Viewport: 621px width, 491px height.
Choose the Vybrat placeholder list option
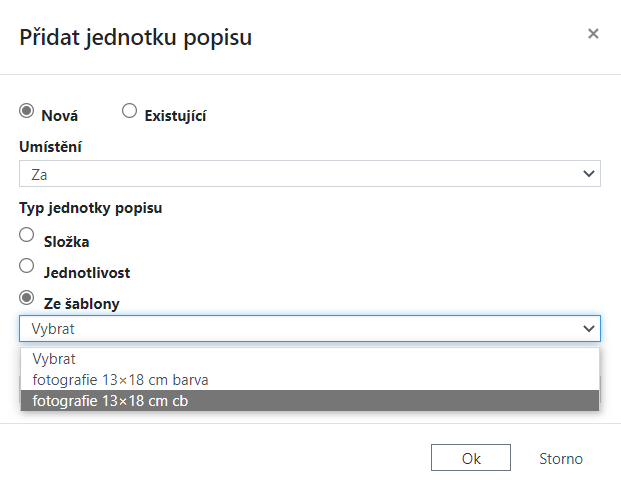(54, 359)
